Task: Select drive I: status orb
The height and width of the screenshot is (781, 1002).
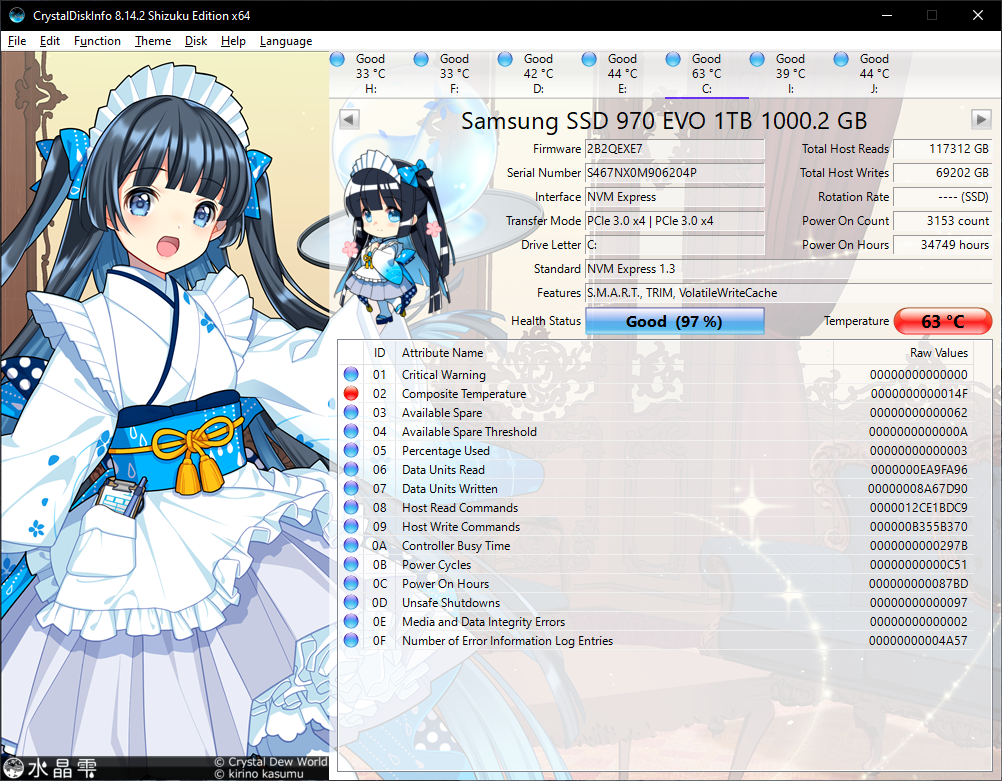Action: (757, 59)
